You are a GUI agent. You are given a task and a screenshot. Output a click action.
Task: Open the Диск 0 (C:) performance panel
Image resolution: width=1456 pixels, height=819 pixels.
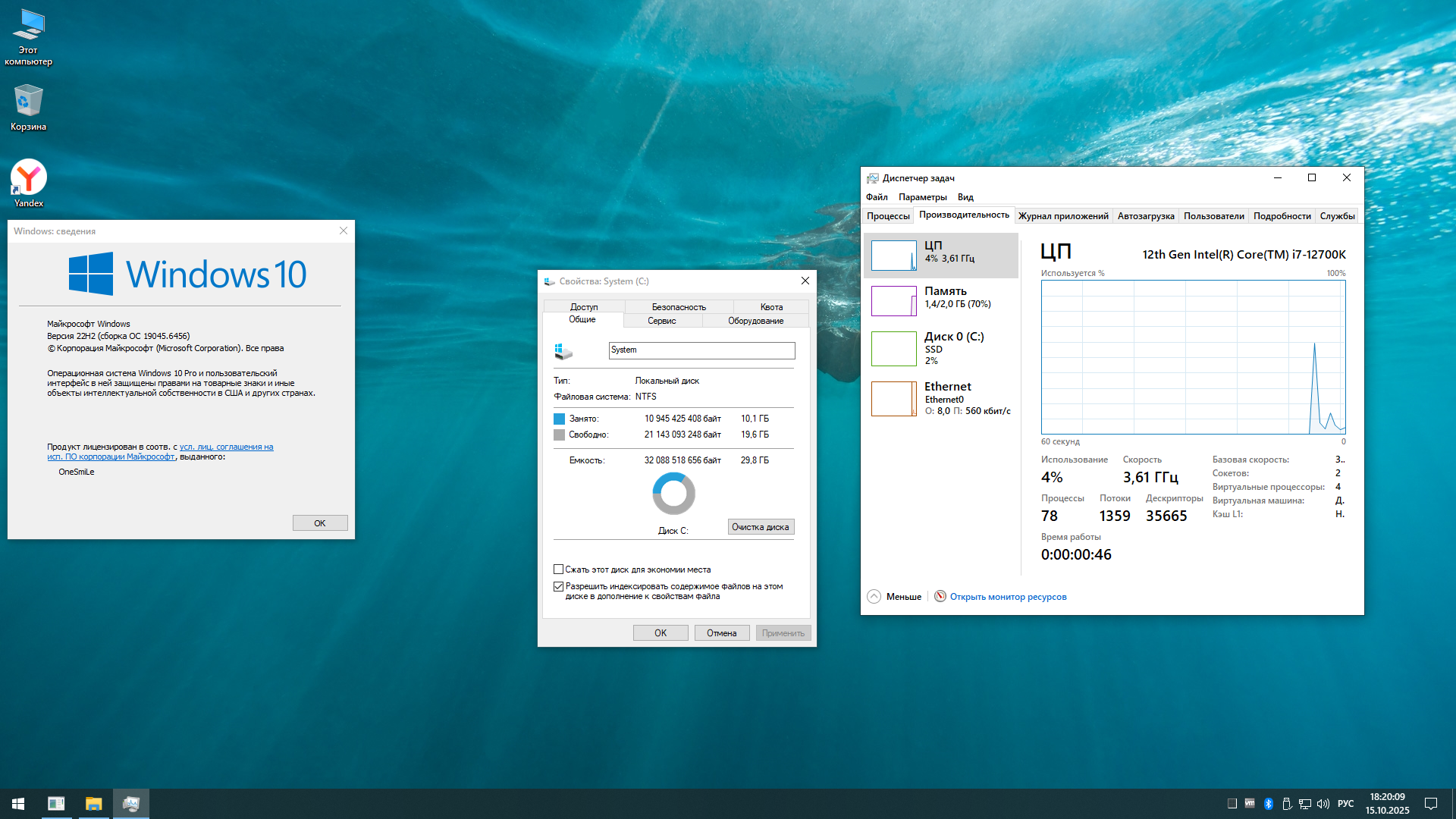[940, 348]
